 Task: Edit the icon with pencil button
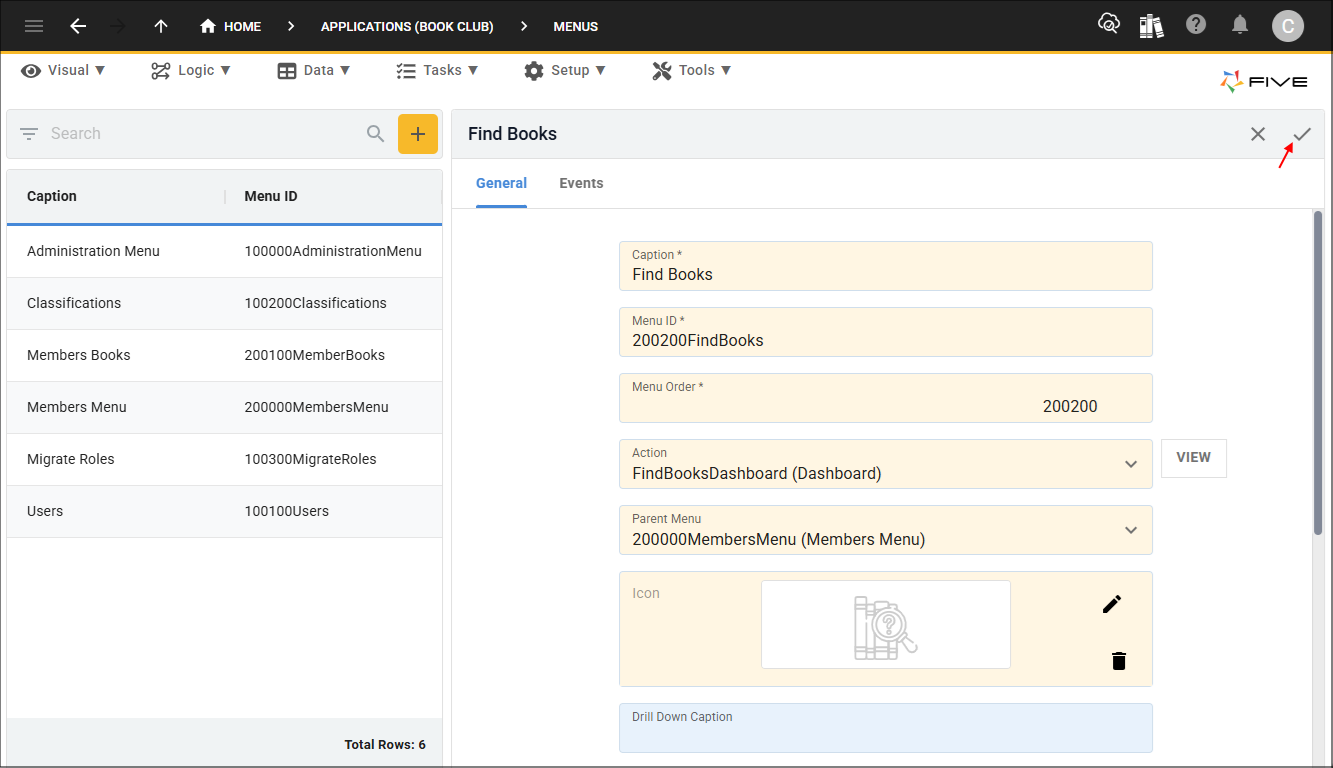point(1112,604)
